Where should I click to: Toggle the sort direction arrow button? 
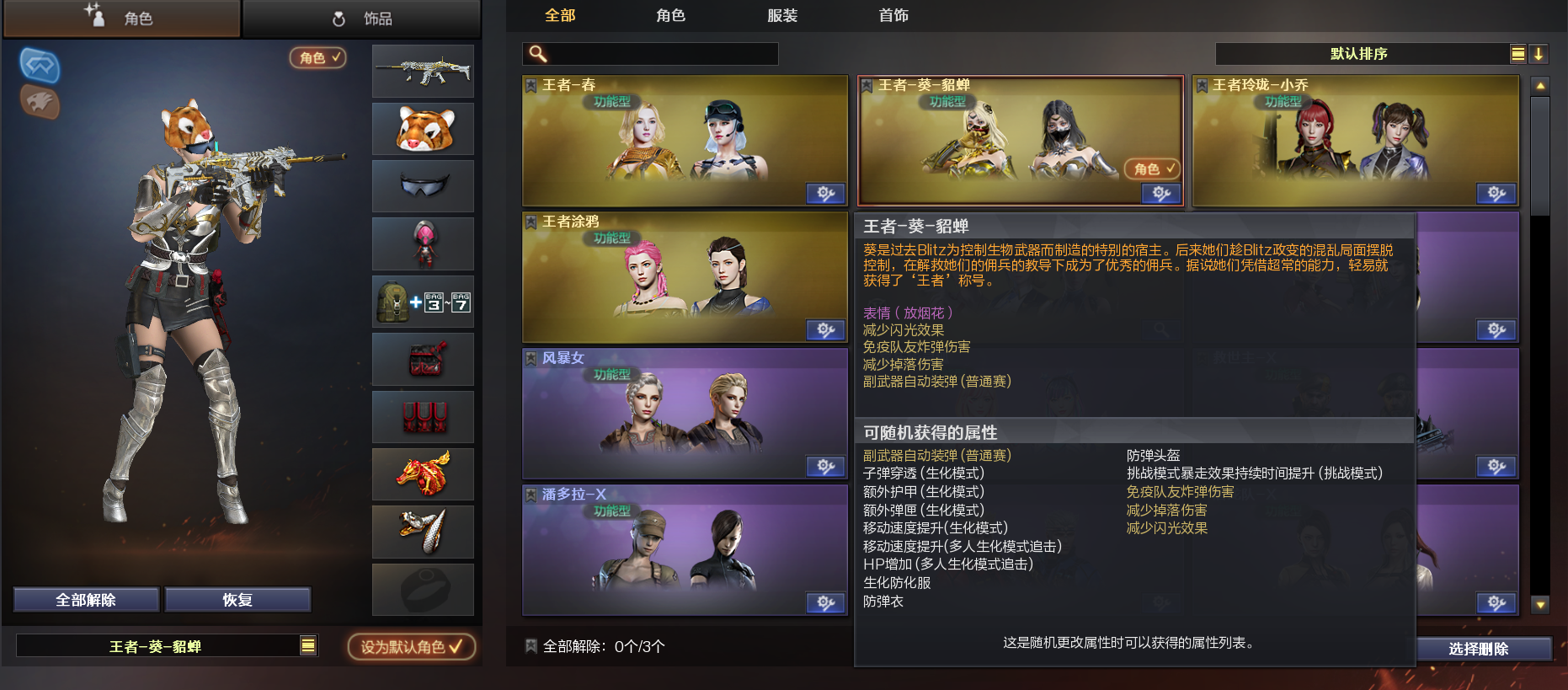[1539, 54]
